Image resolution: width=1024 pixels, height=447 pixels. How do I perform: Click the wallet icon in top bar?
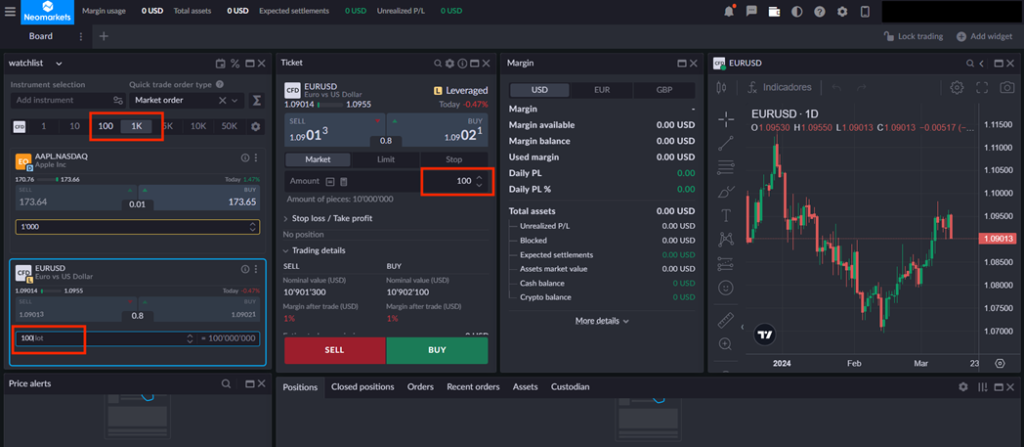tap(773, 11)
